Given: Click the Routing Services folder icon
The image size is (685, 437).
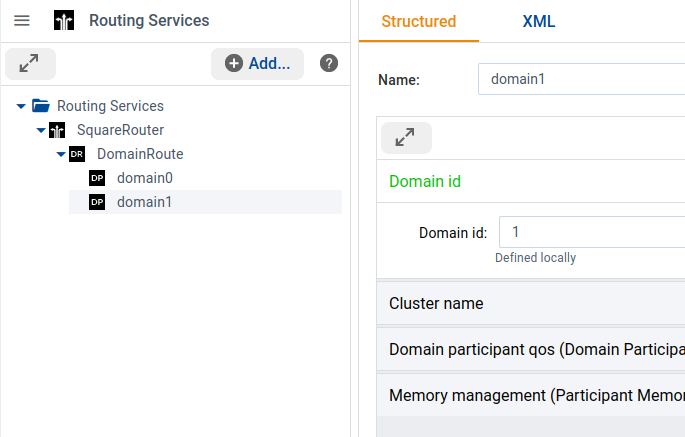Looking at the screenshot, I should coord(41,106).
